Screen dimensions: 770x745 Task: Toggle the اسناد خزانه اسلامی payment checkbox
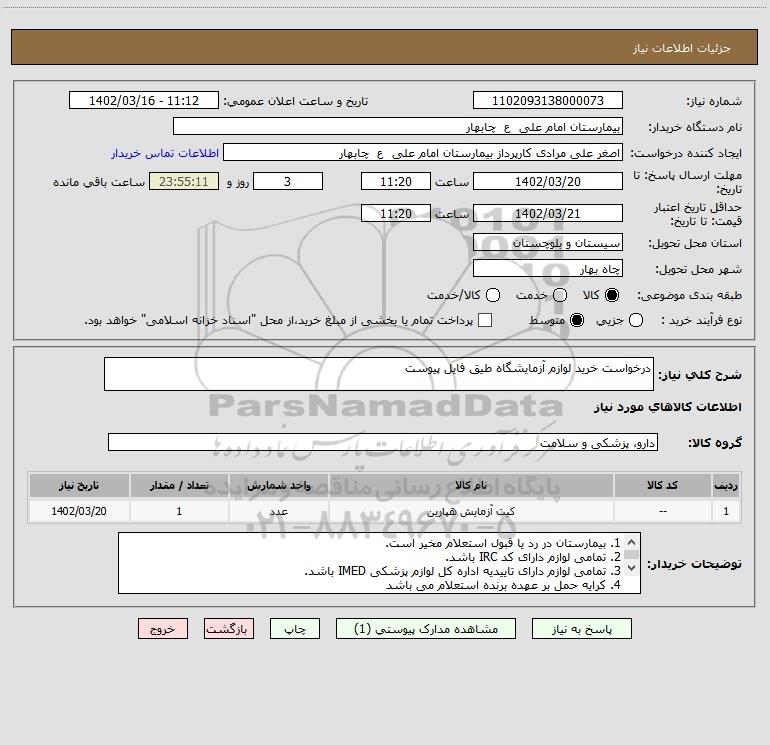pyautogui.click(x=485, y=320)
